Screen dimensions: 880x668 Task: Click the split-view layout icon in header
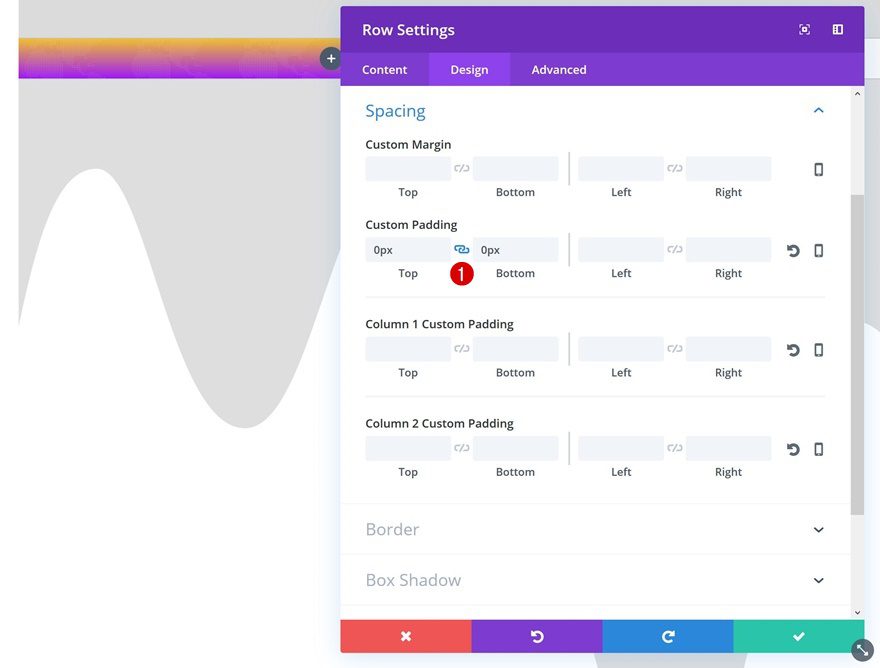[837, 30]
